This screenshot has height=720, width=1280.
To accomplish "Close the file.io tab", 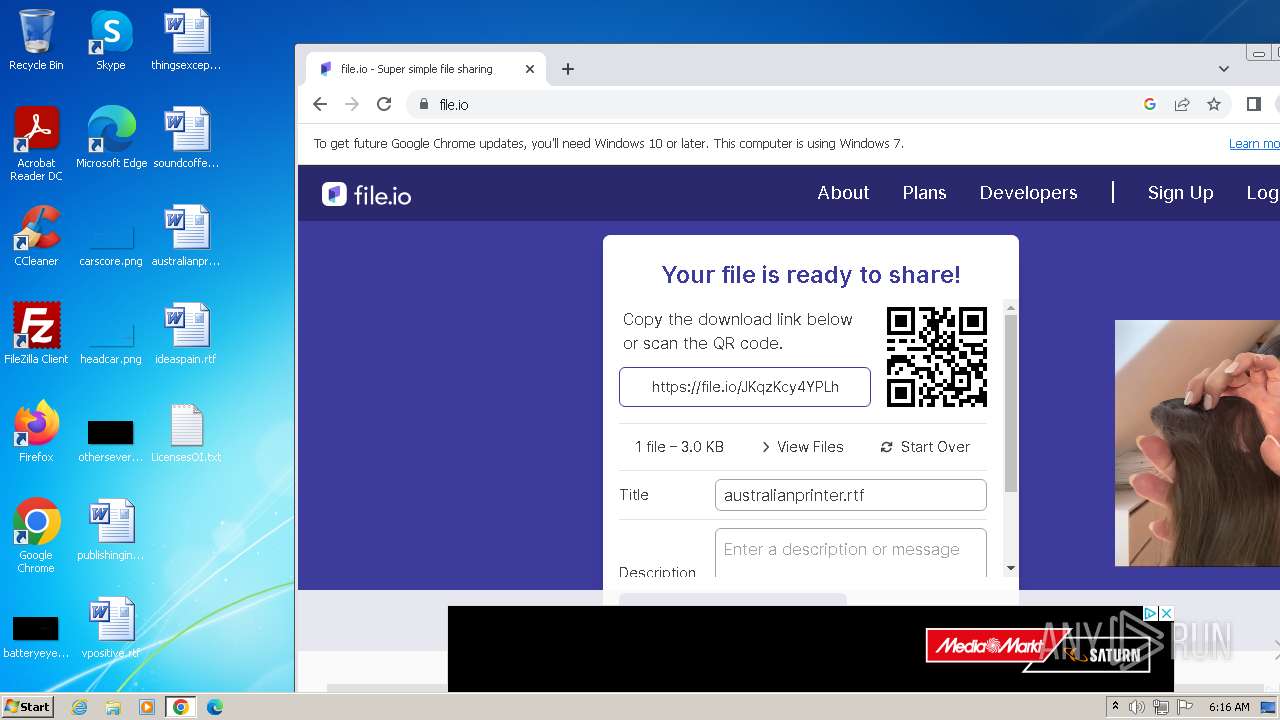I will coord(530,69).
